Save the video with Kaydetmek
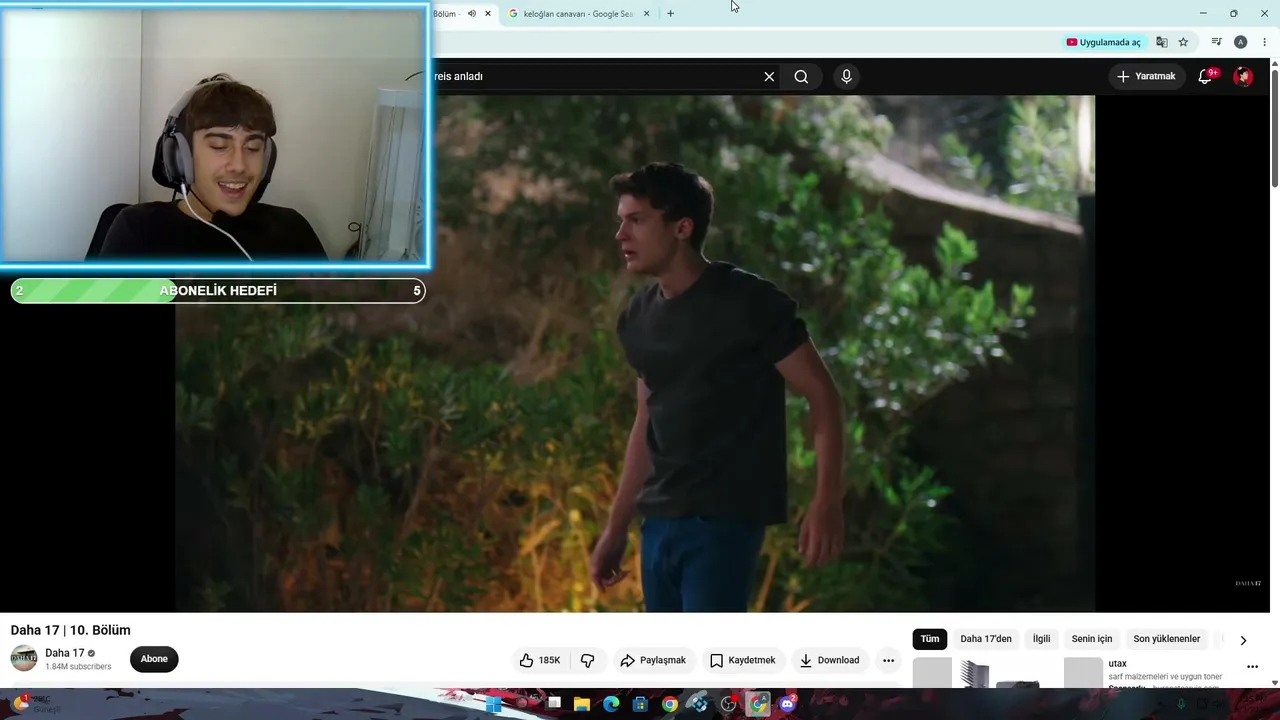The width and height of the screenshot is (1280, 720). point(742,660)
